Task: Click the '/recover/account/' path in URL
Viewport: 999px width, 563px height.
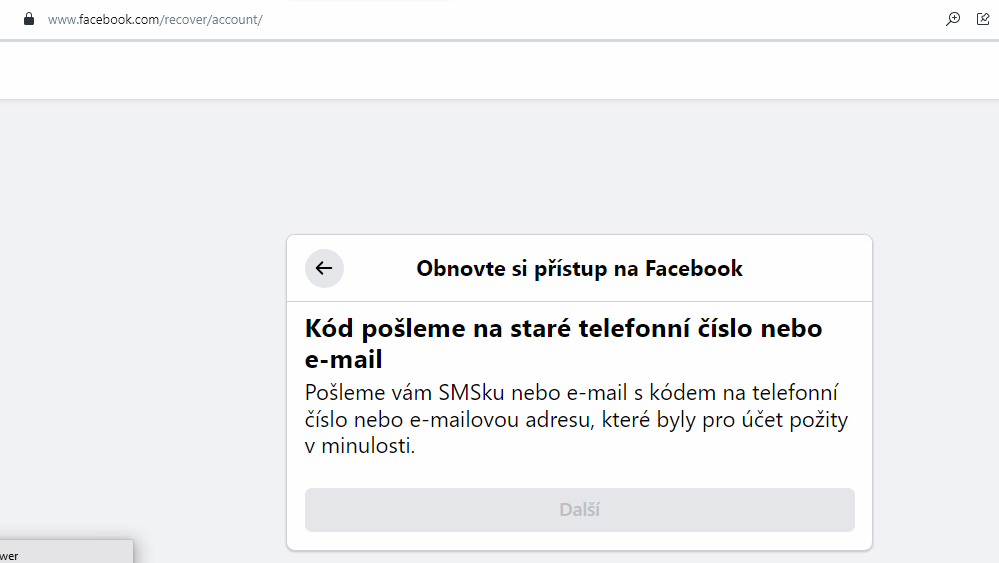Action: pos(211,20)
